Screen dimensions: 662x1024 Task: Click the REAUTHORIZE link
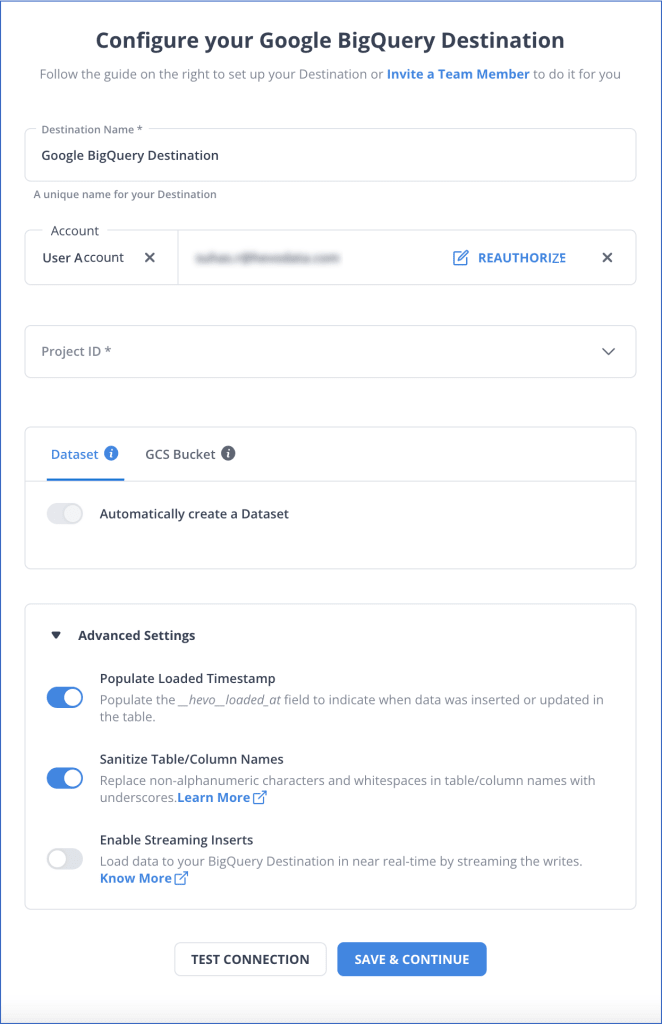click(522, 258)
